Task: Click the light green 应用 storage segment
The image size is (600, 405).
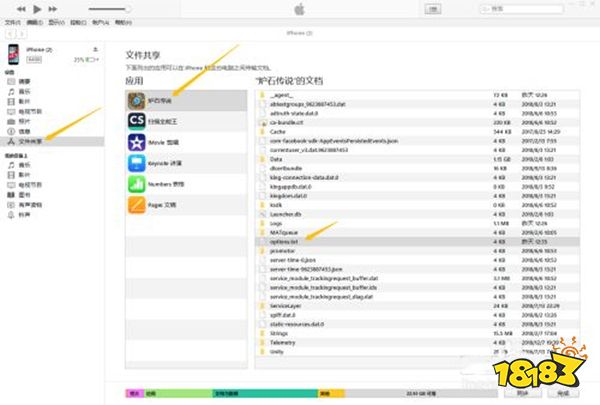Action: click(178, 393)
